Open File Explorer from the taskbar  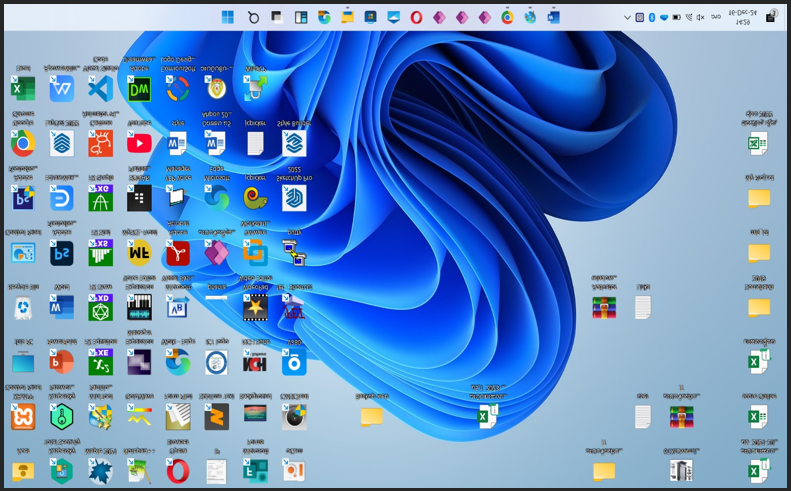(x=347, y=17)
